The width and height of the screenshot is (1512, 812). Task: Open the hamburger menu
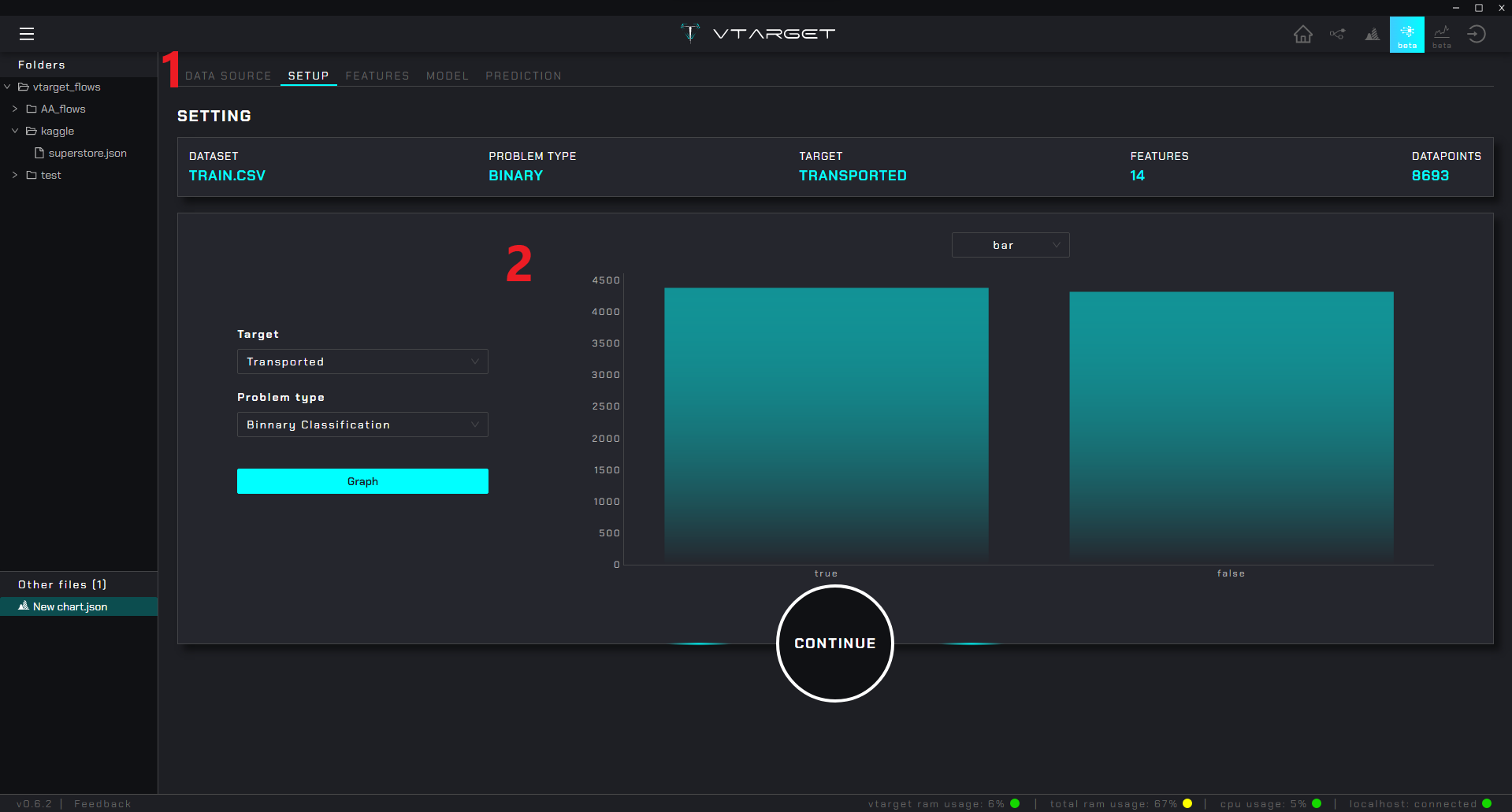point(27,34)
